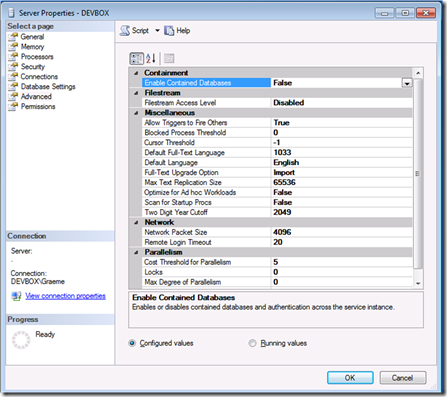Click the Security page icon
The width and height of the screenshot is (447, 397).
[x=13, y=67]
